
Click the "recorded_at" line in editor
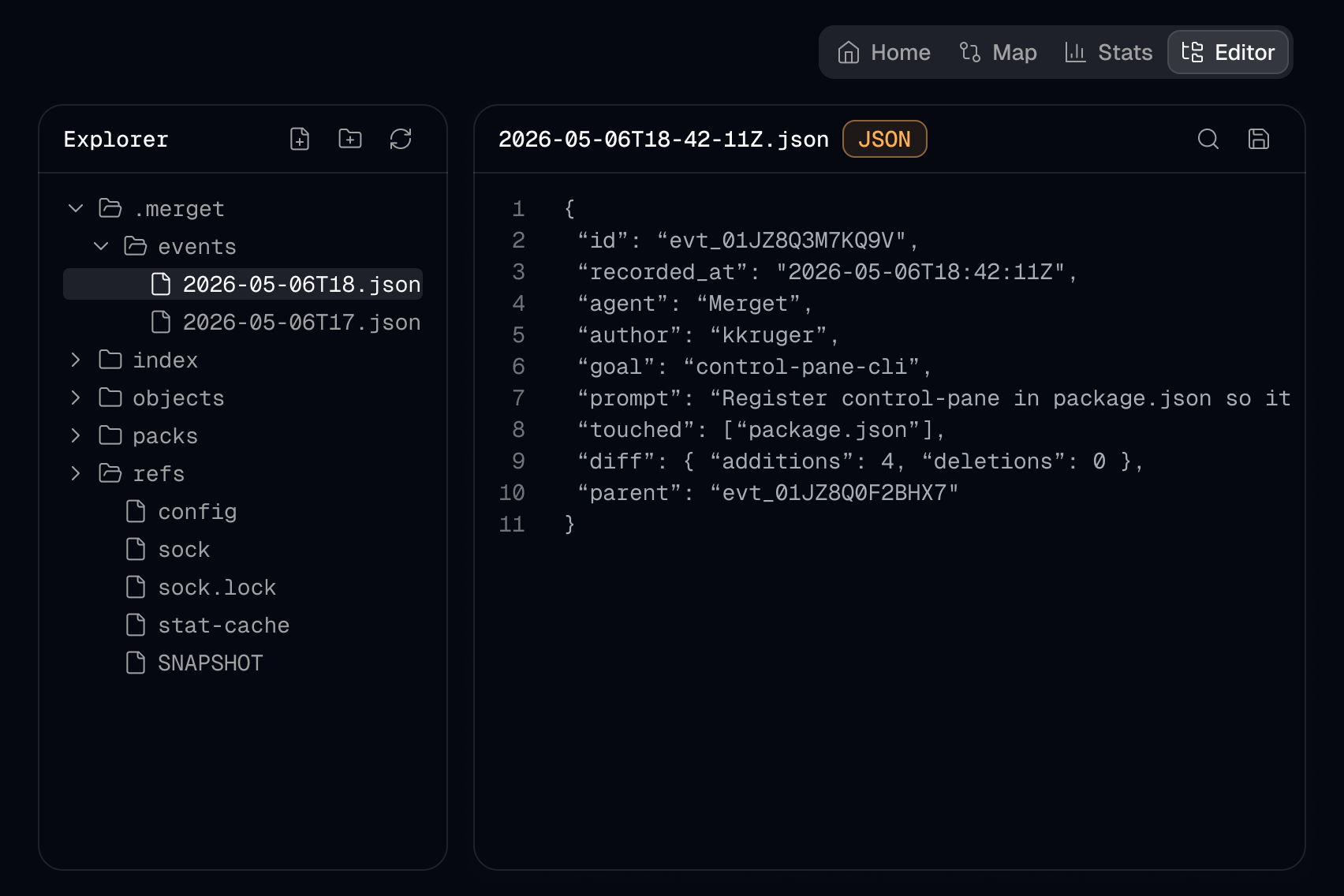pyautogui.click(x=827, y=271)
